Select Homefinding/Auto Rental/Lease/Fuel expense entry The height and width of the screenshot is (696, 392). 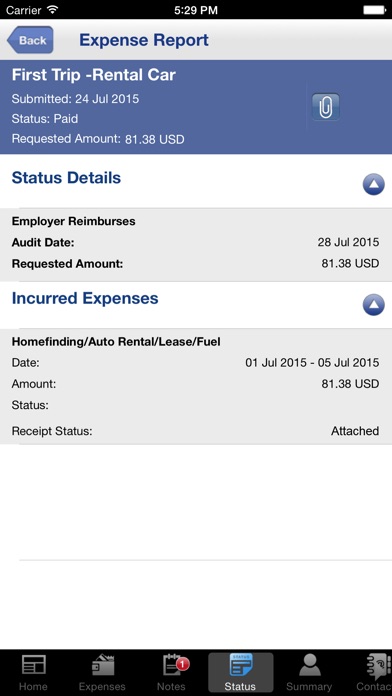point(196,387)
